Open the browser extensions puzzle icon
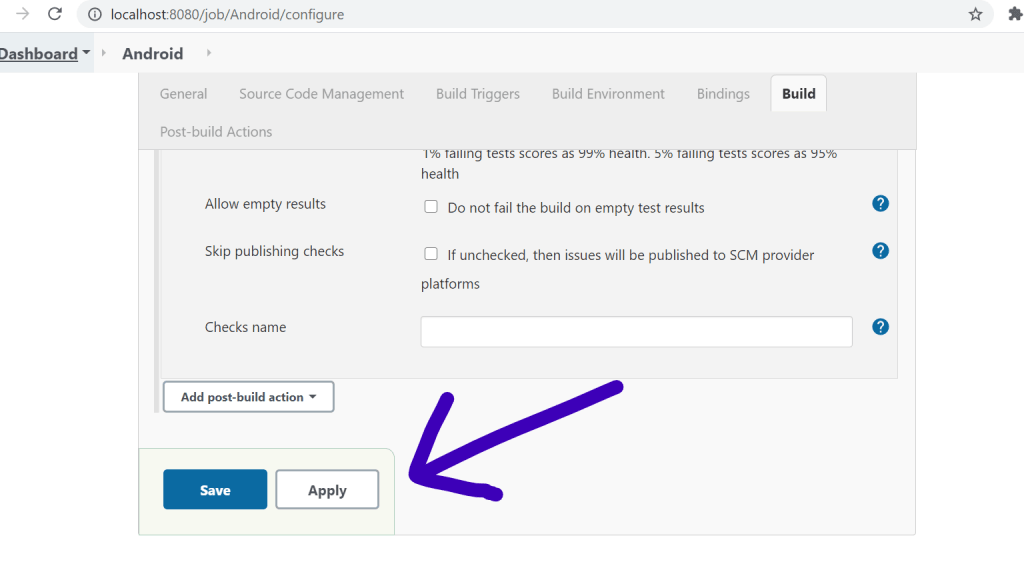The width and height of the screenshot is (1024, 574). tap(1014, 14)
